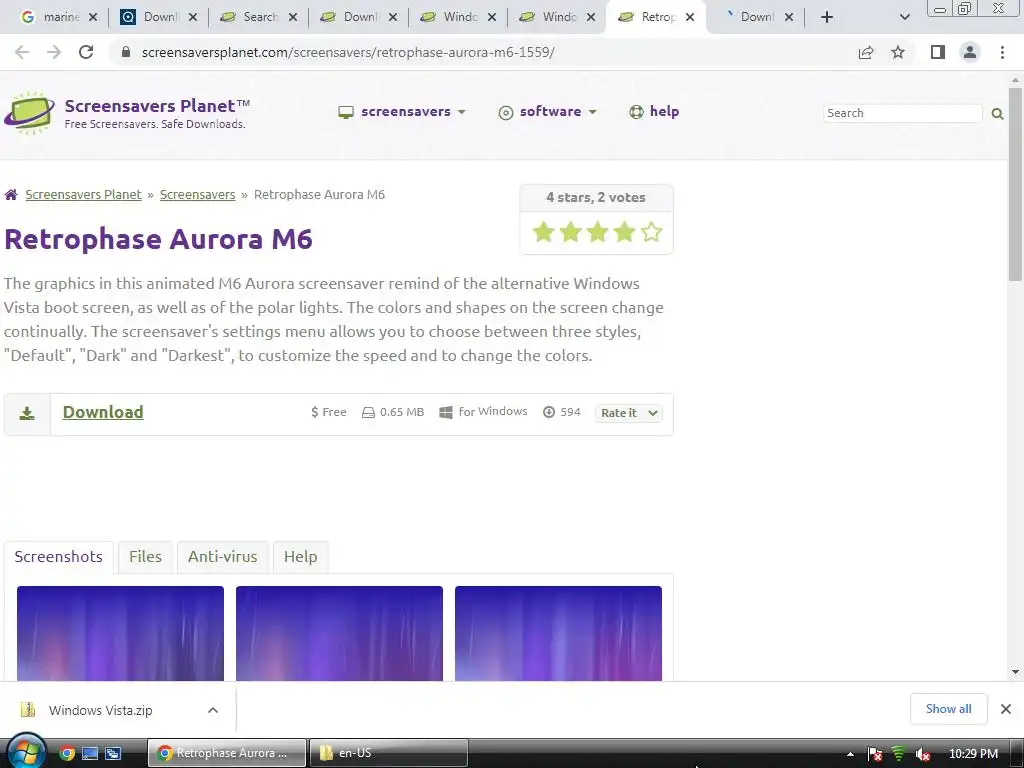Open the en-US folder taskbar button
The height and width of the screenshot is (768, 1024).
coord(388,753)
